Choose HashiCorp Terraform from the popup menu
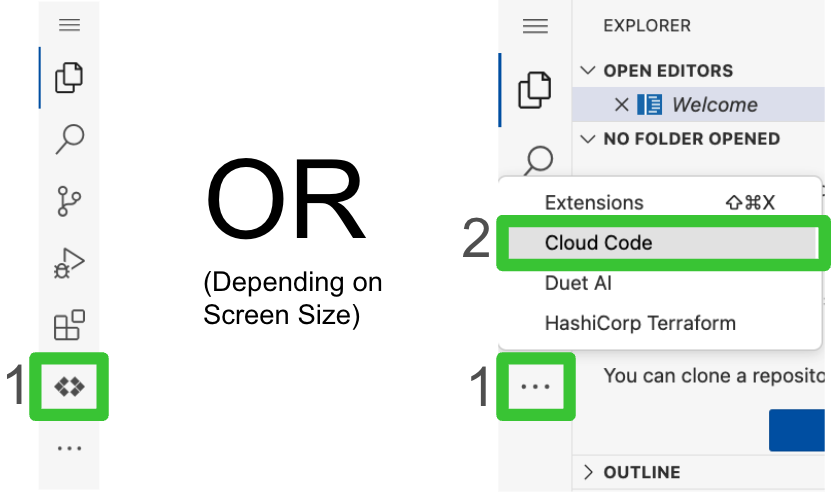This screenshot has width=836, height=492. (x=640, y=323)
